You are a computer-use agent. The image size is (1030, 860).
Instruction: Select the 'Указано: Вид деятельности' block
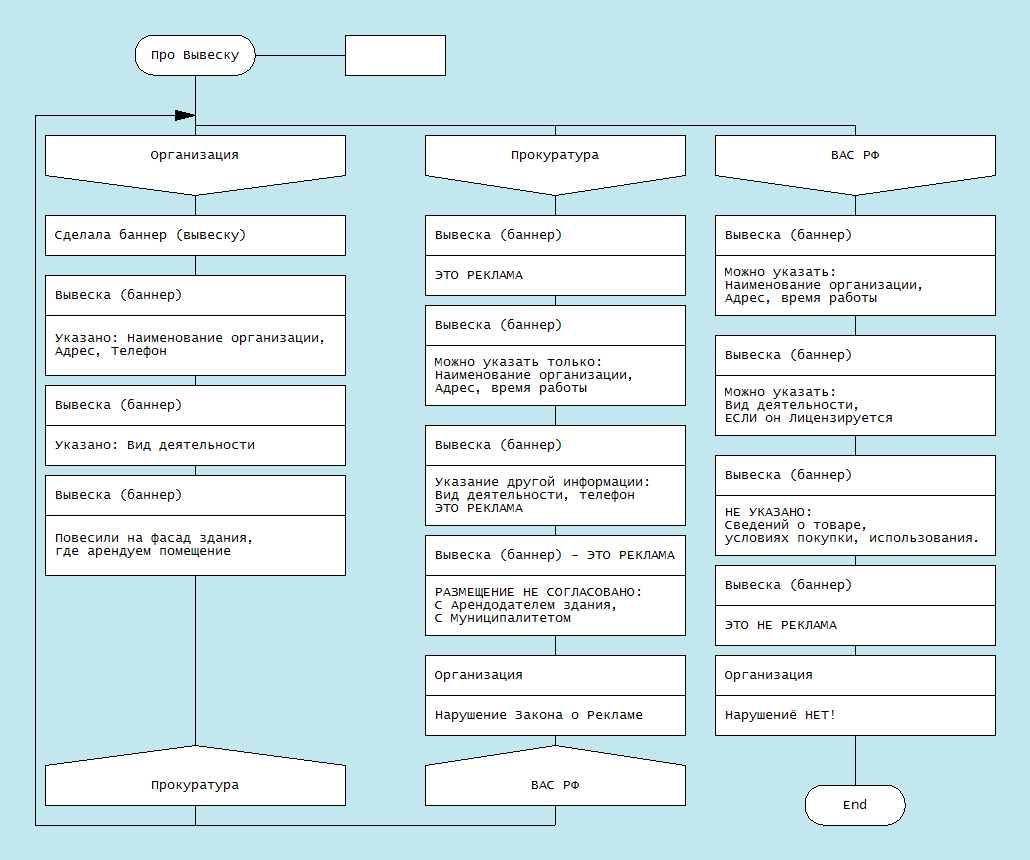coord(195,444)
